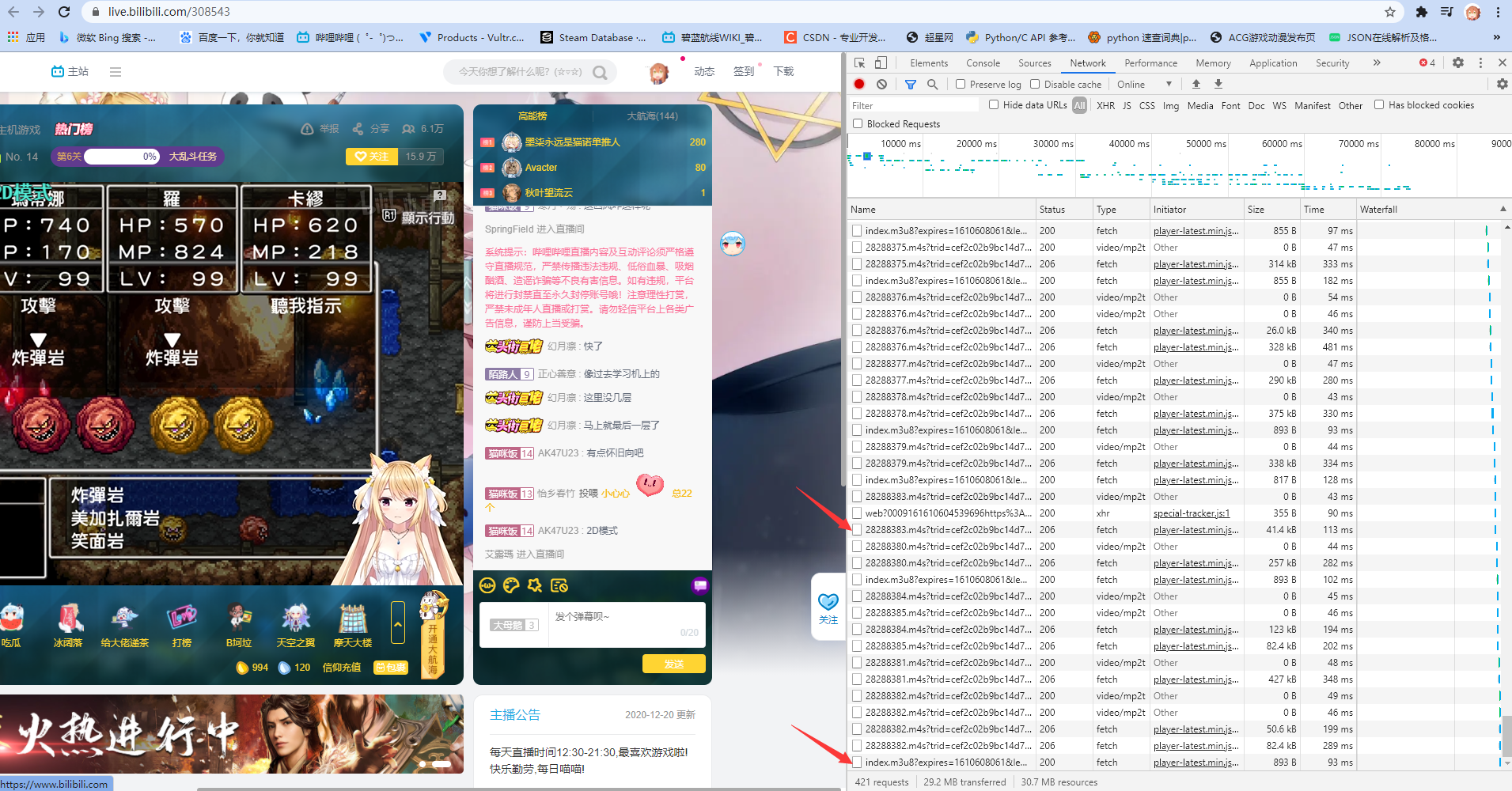This screenshot has height=791, width=1512.
Task: Click the 发送 send button
Action: tap(674, 664)
